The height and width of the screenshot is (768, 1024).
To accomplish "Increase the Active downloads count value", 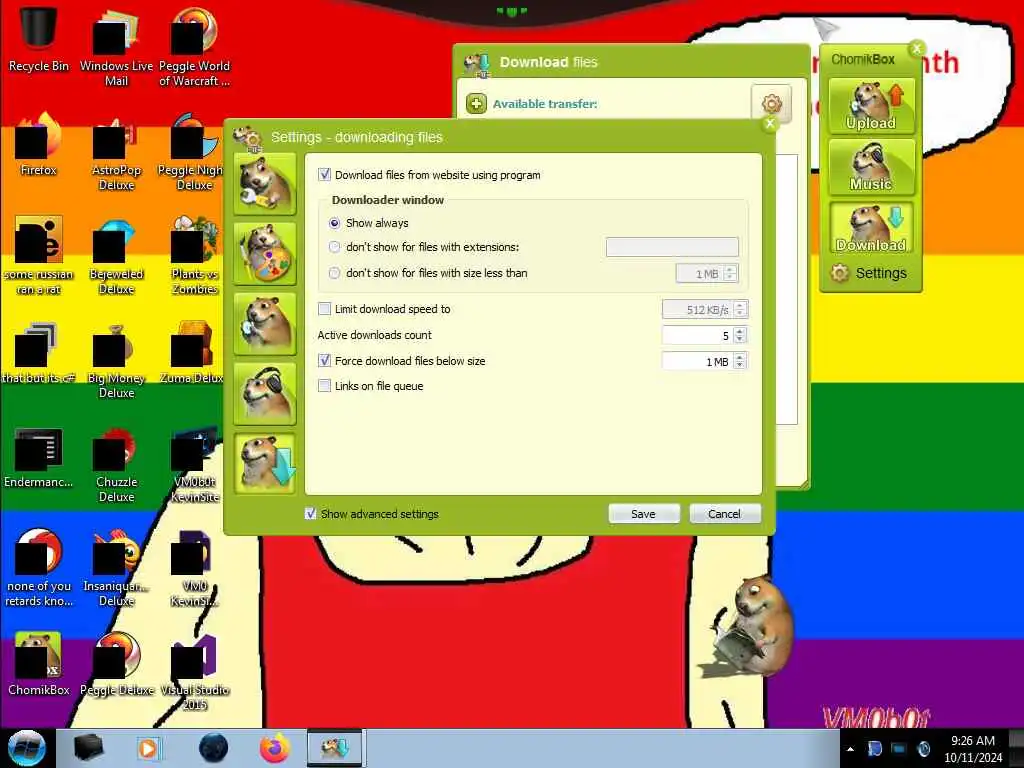I will click(740, 331).
